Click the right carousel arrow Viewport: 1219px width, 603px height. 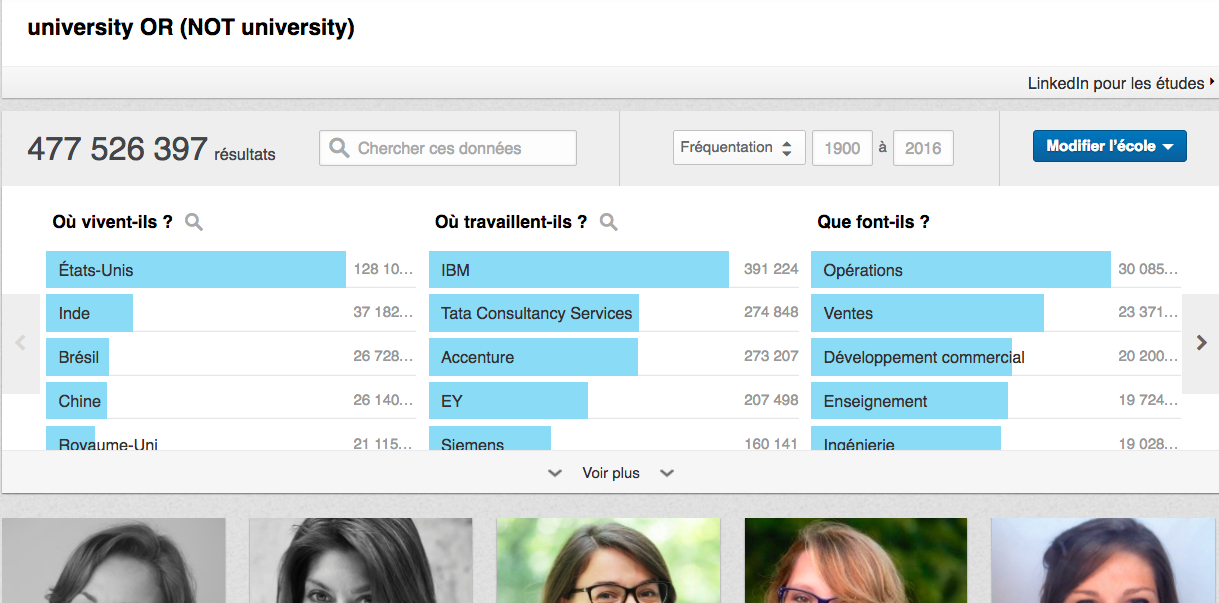[1201, 343]
